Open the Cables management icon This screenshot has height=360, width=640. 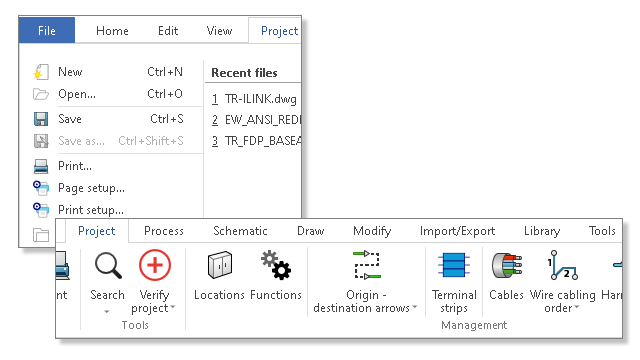pyautogui.click(x=507, y=265)
